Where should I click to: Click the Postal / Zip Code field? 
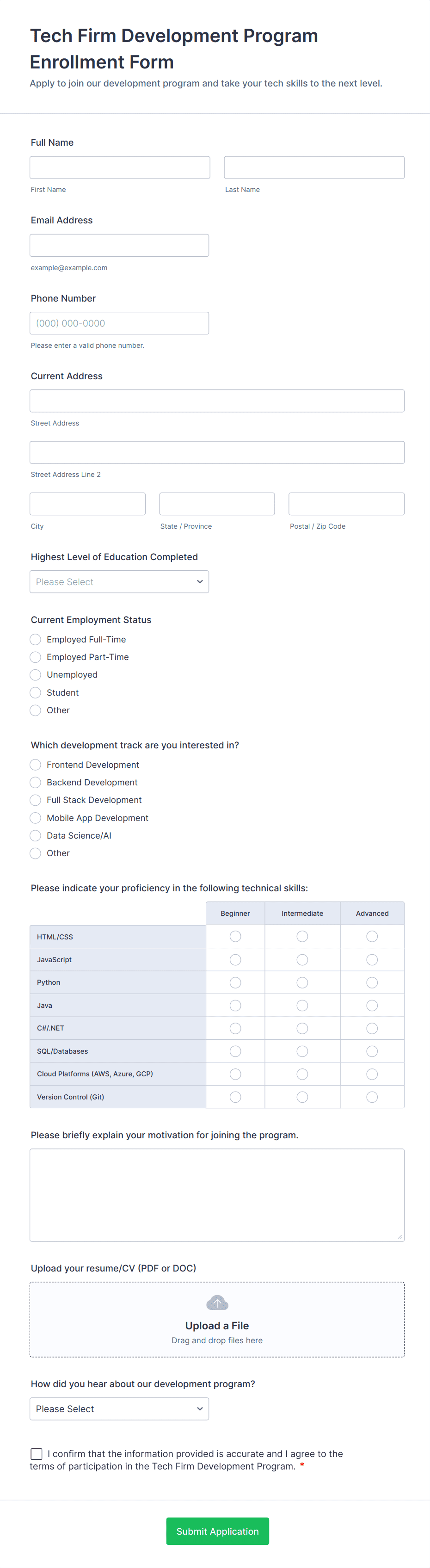(x=346, y=504)
